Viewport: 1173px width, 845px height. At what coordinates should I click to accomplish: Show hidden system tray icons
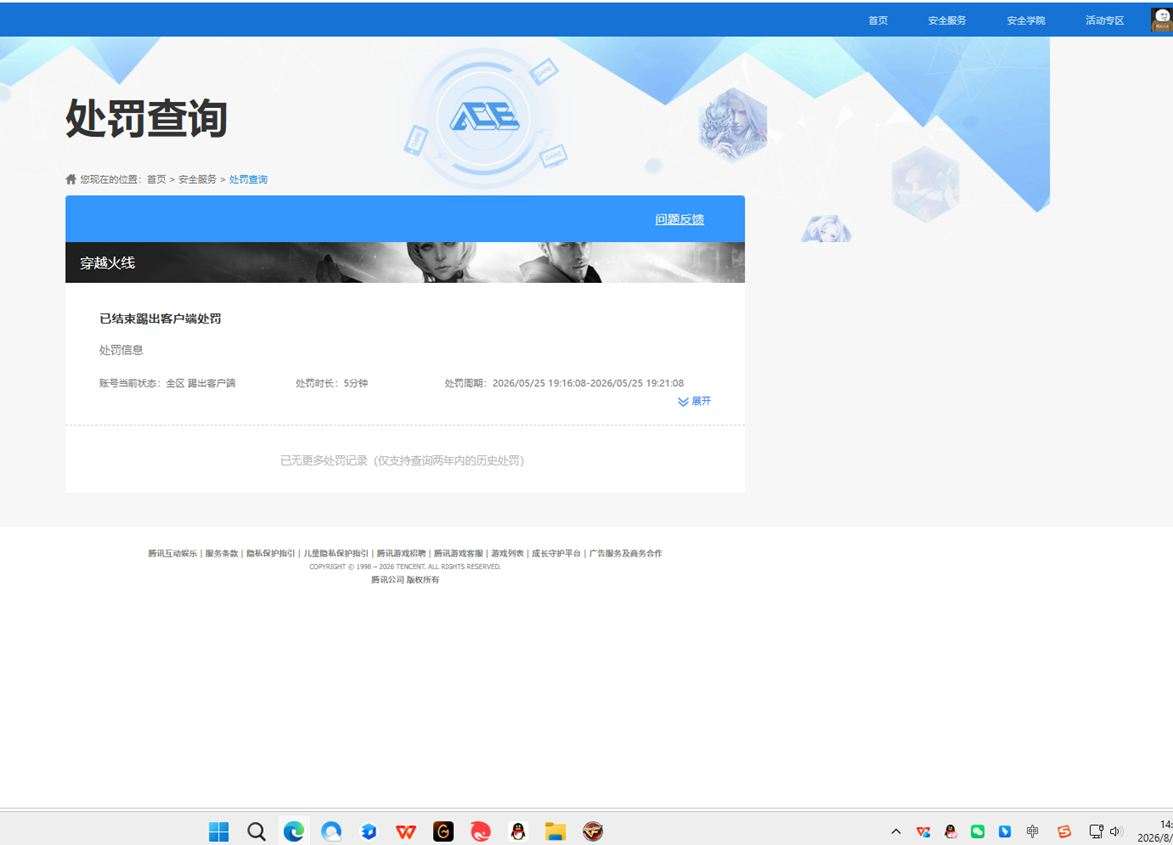pos(895,832)
